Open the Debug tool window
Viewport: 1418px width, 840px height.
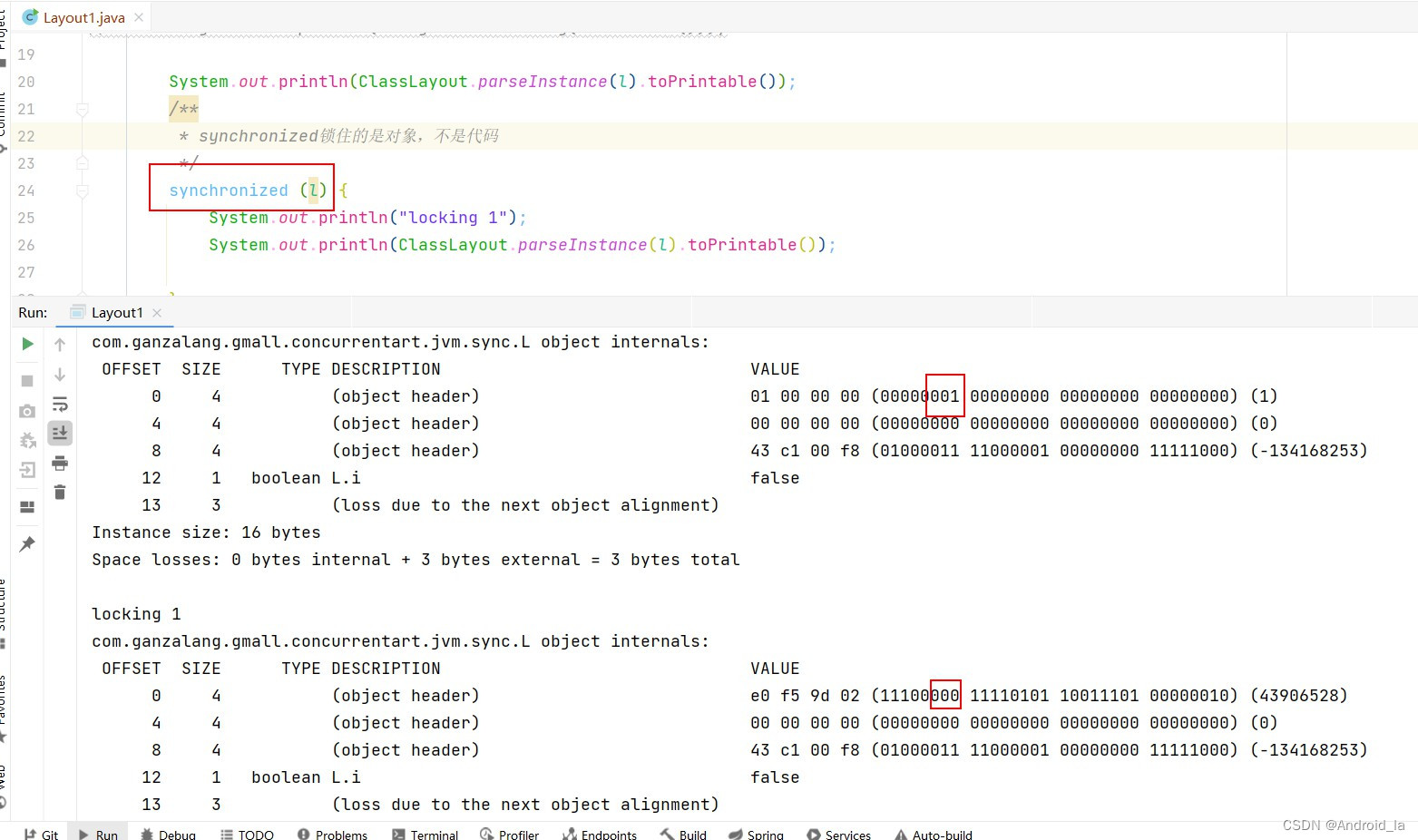169,834
